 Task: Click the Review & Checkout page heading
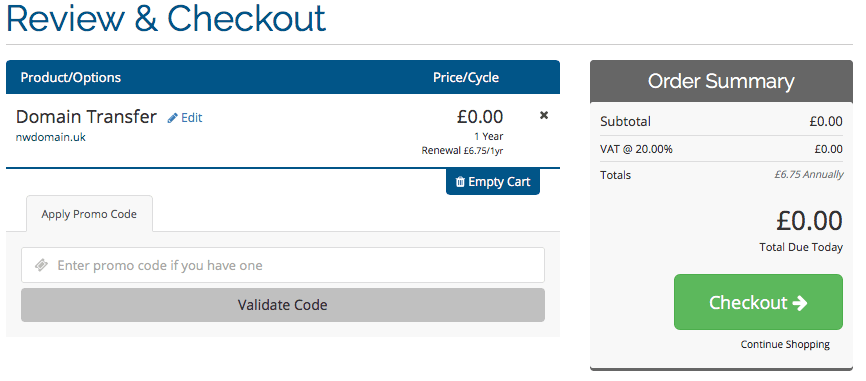[166, 18]
